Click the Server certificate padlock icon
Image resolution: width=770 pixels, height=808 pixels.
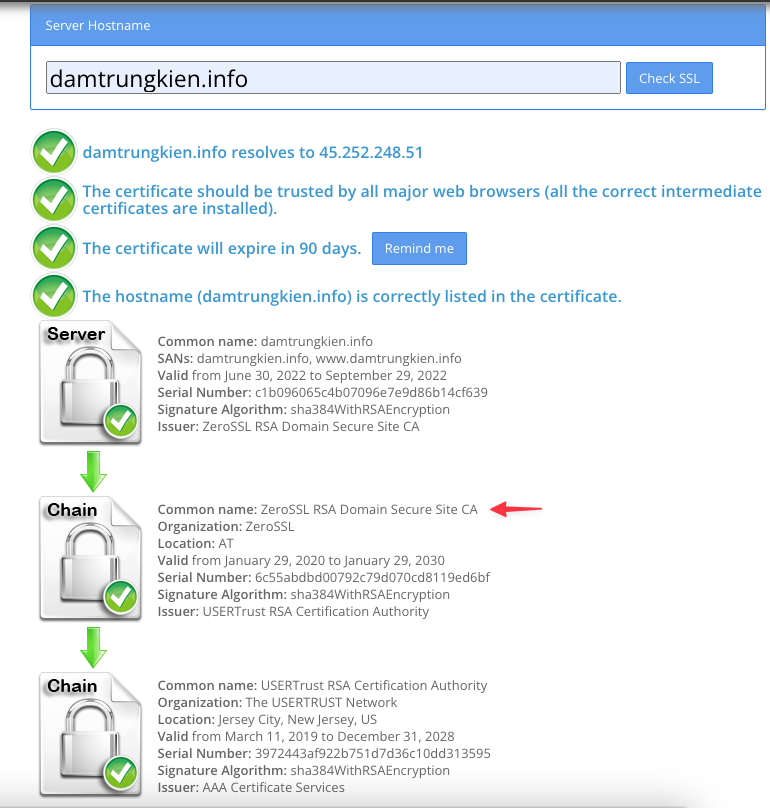coord(91,382)
